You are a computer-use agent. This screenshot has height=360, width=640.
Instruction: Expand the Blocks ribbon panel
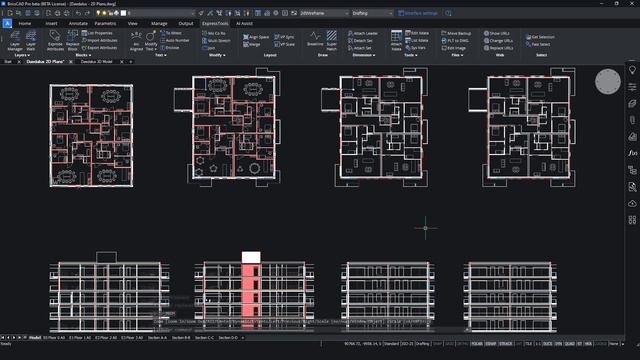click(x=83, y=55)
